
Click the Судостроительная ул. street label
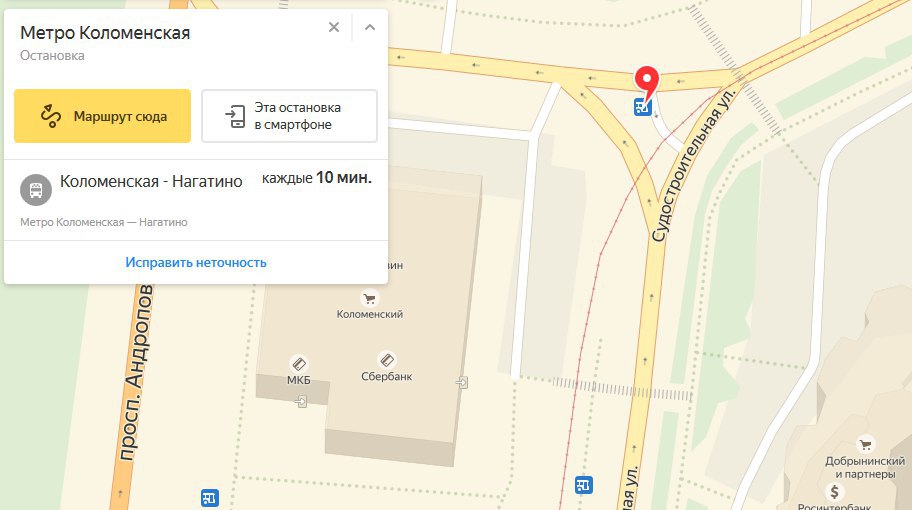693,166
